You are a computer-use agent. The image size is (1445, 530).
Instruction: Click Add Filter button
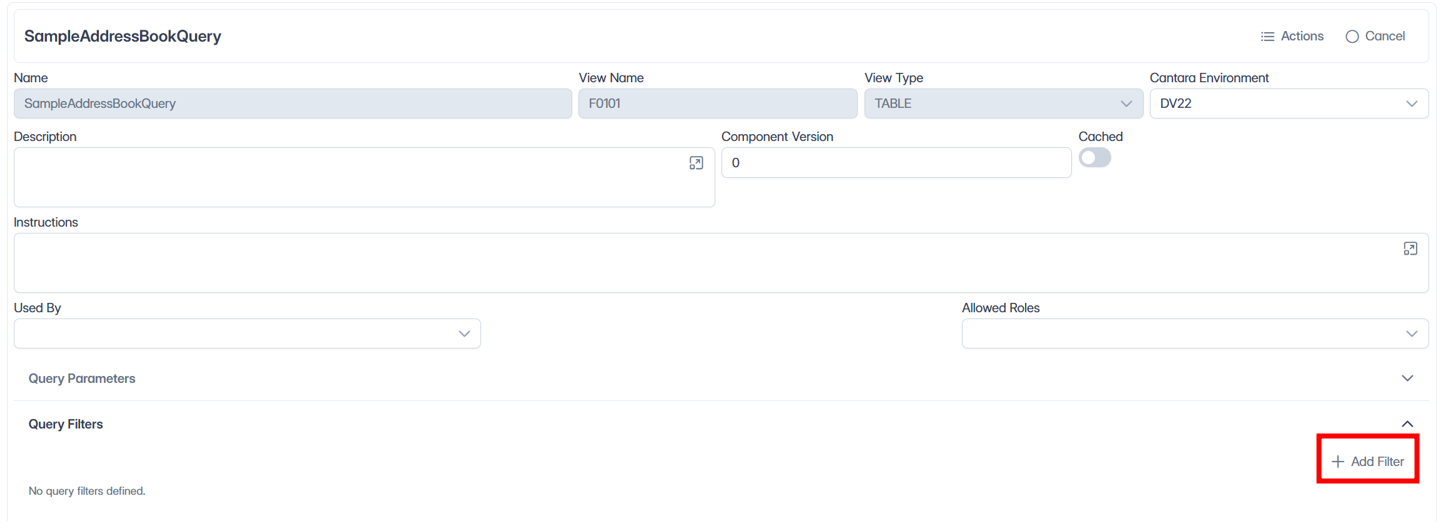[x=1367, y=461]
